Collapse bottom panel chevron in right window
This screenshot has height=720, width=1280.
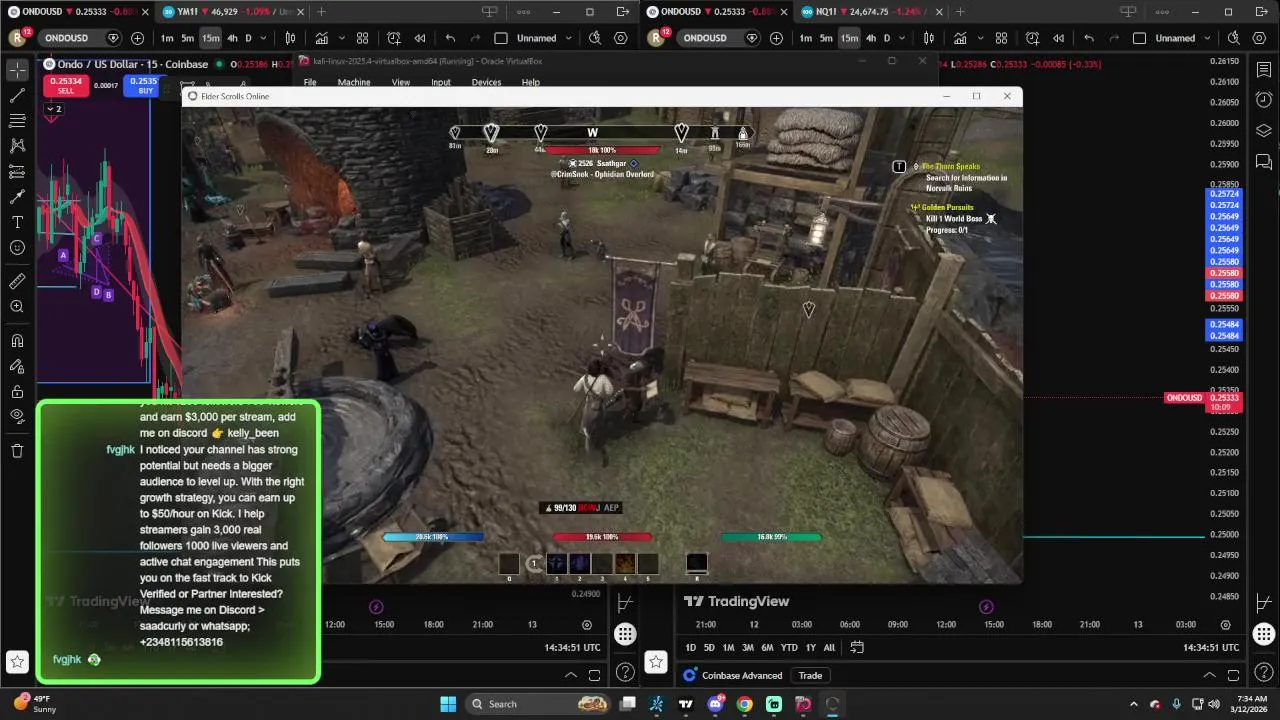tap(1210, 675)
